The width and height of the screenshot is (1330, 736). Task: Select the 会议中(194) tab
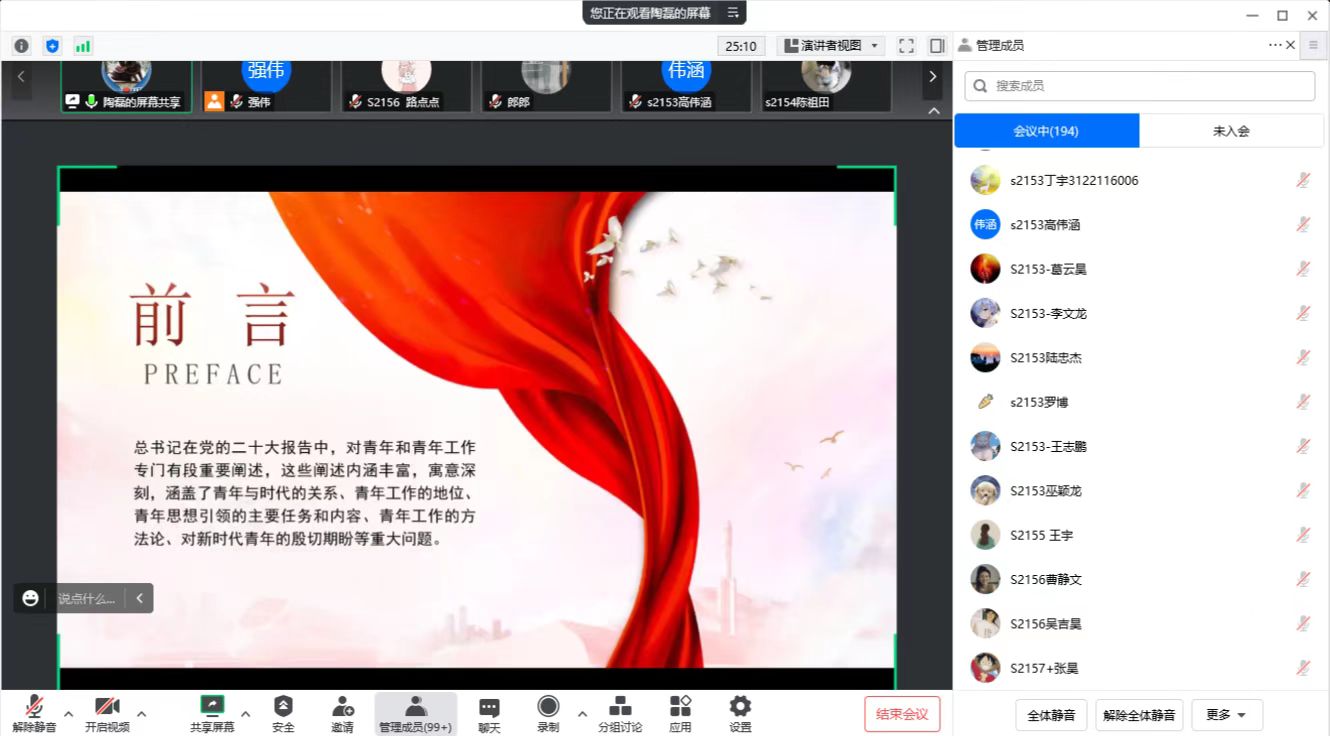pyautogui.click(x=1046, y=131)
